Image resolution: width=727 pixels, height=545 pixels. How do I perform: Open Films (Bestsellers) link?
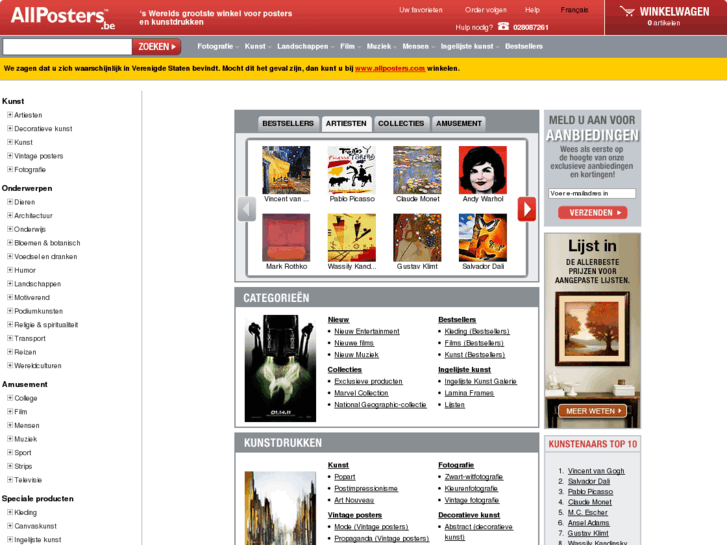[474, 343]
